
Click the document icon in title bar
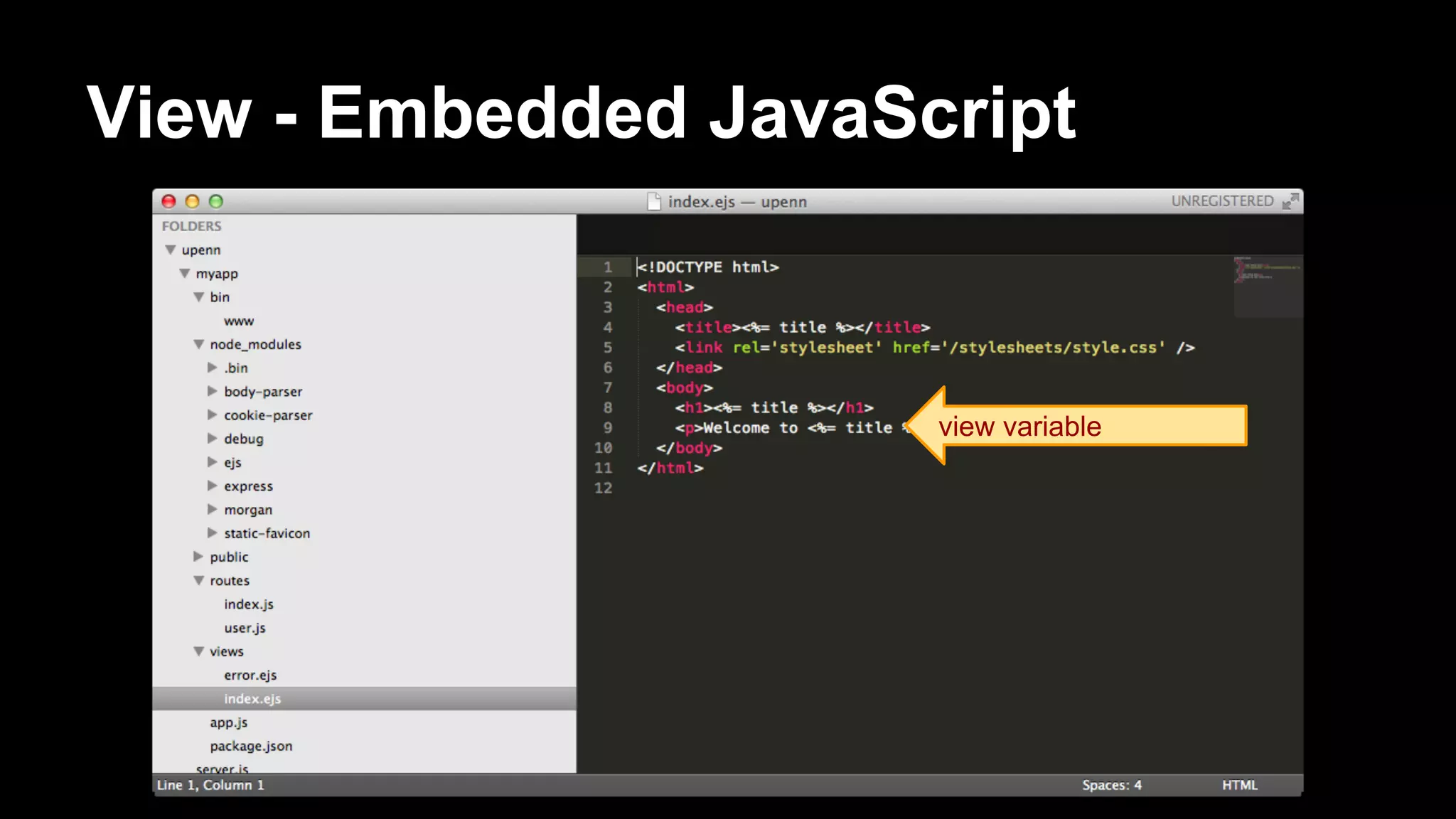click(654, 201)
